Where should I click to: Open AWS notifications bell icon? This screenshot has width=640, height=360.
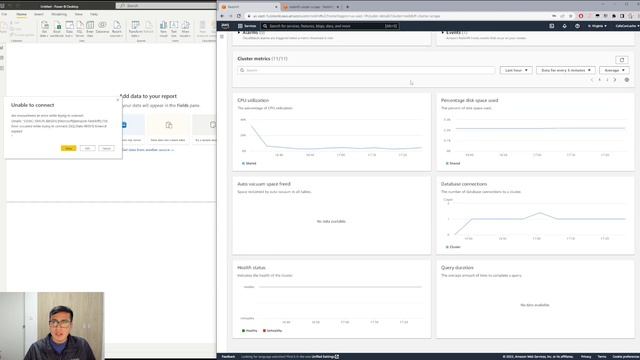coord(564,26)
